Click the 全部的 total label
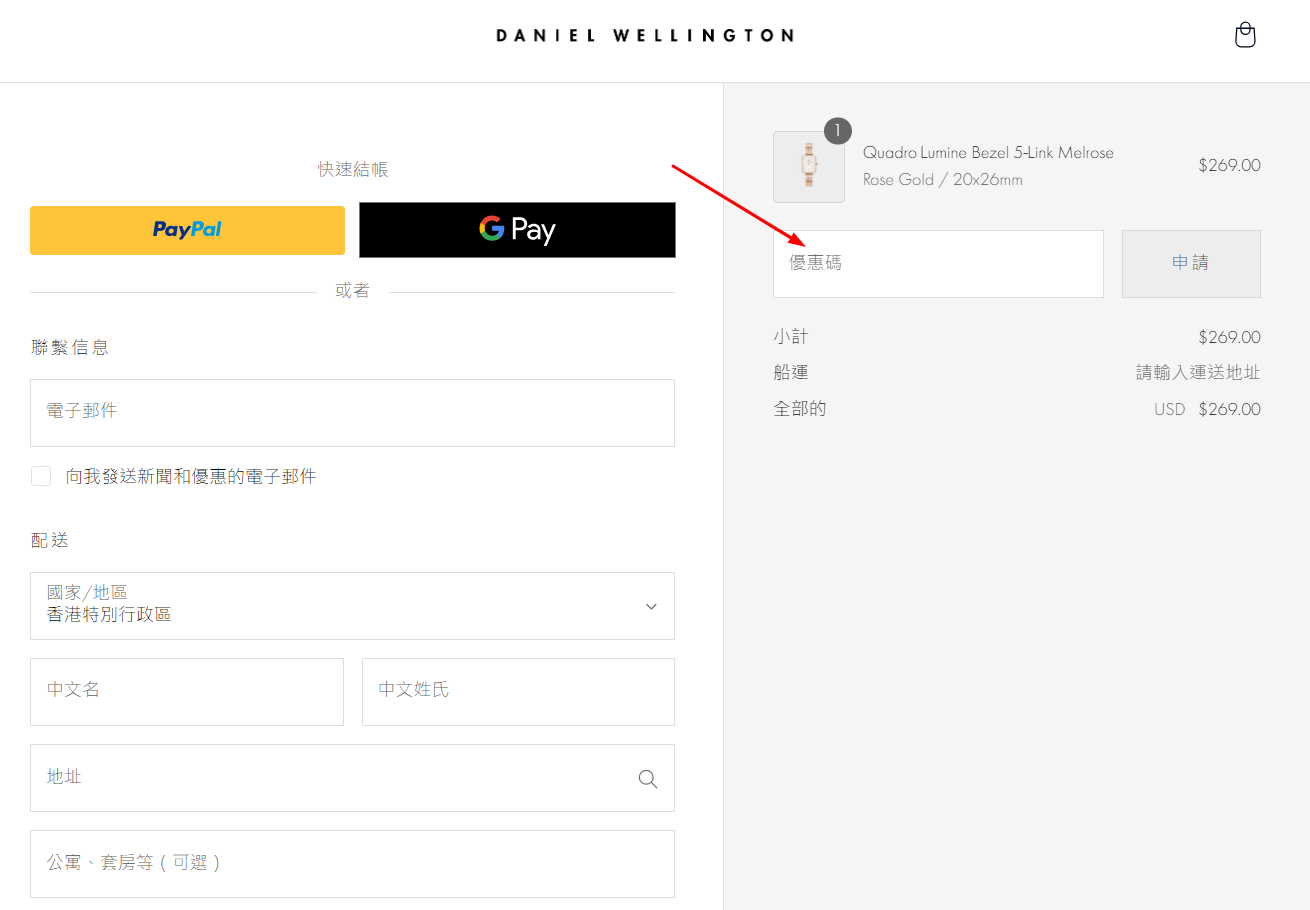 799,409
